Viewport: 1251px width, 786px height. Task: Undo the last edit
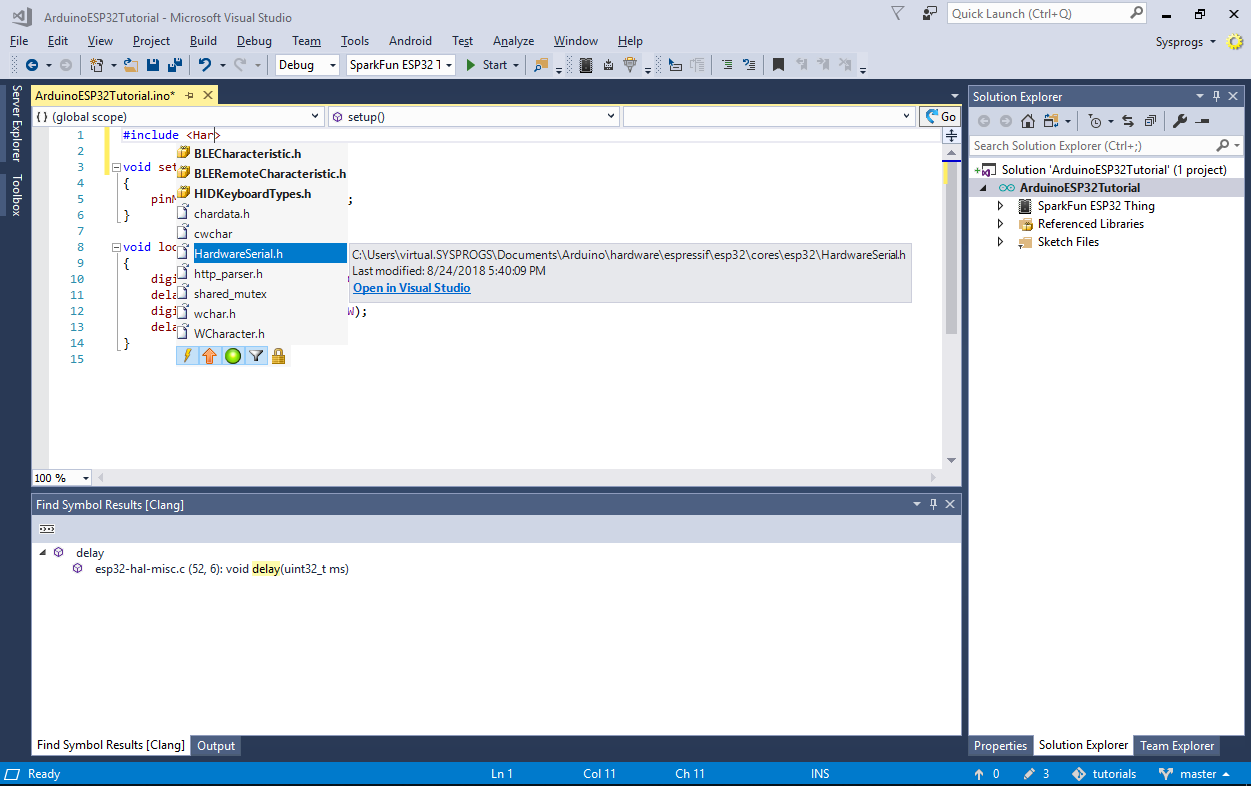205,65
